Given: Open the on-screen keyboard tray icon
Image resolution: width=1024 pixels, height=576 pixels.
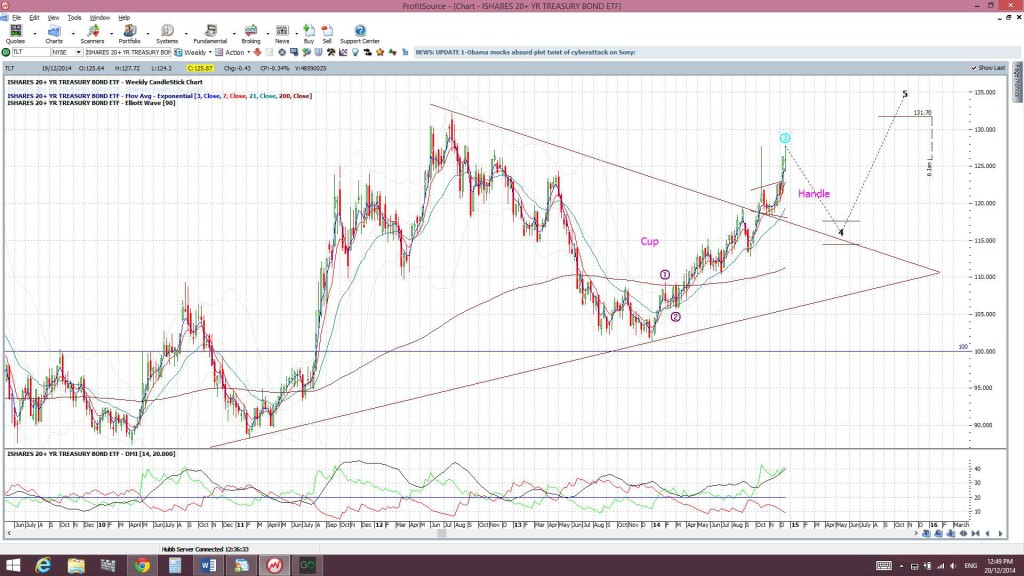Looking at the screenshot, I should (x=884, y=566).
